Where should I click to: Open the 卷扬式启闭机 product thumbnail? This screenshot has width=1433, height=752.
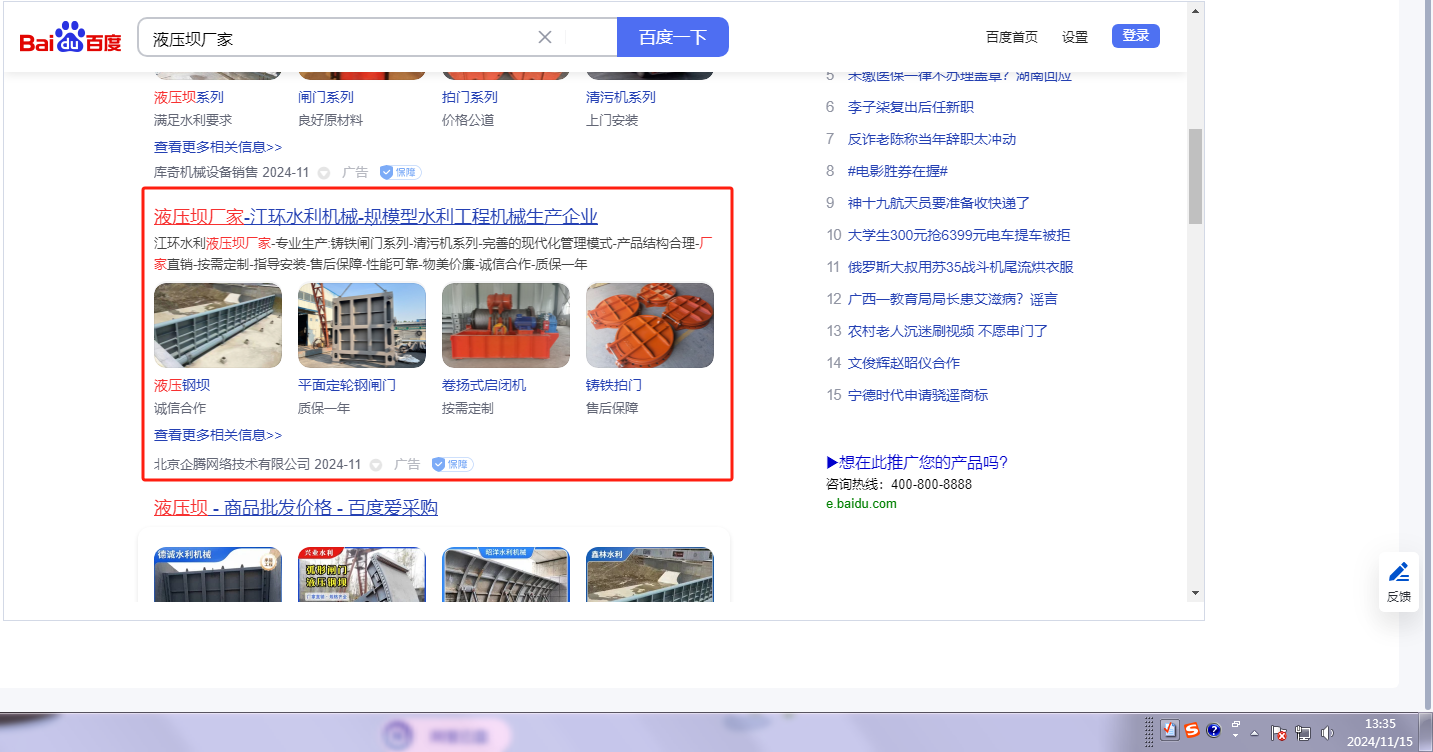pos(506,325)
